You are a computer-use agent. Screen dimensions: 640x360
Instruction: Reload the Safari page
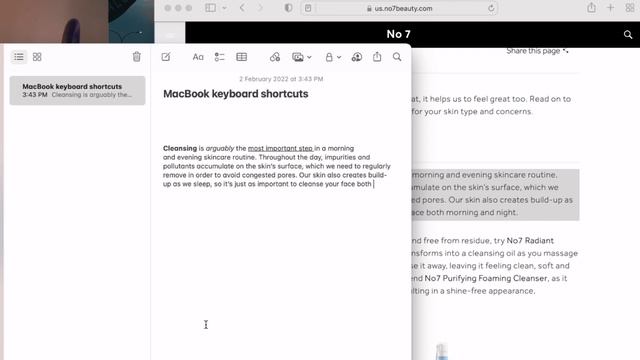tap(491, 8)
